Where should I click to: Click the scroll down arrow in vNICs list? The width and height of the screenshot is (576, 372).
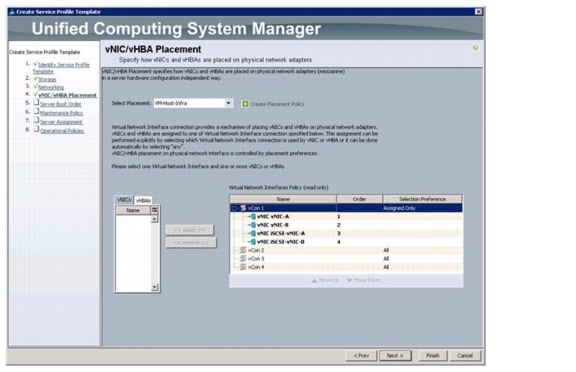click(155, 287)
